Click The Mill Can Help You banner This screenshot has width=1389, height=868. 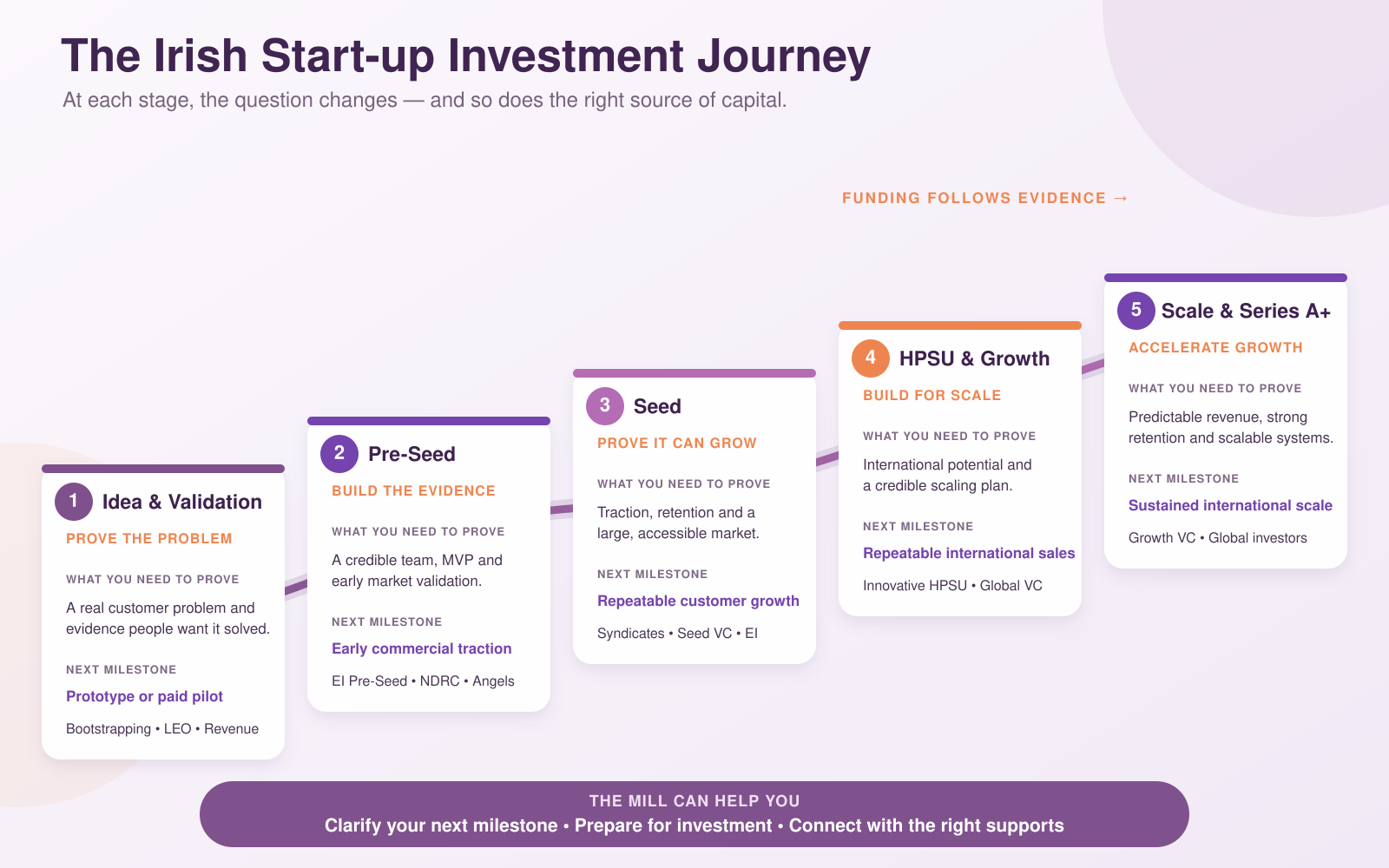[x=694, y=814]
